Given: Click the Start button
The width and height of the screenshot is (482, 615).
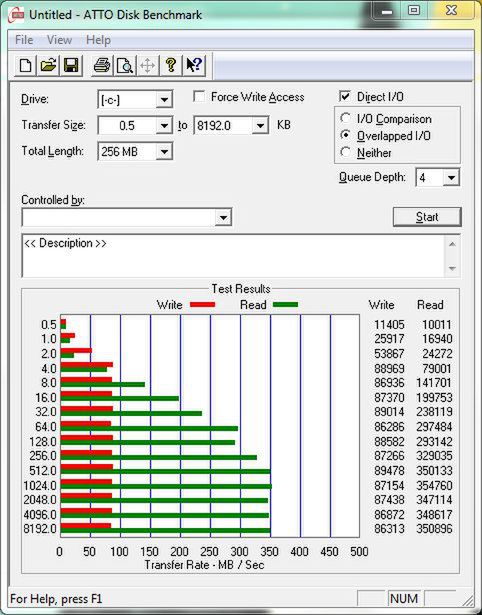Looking at the screenshot, I should (427, 217).
